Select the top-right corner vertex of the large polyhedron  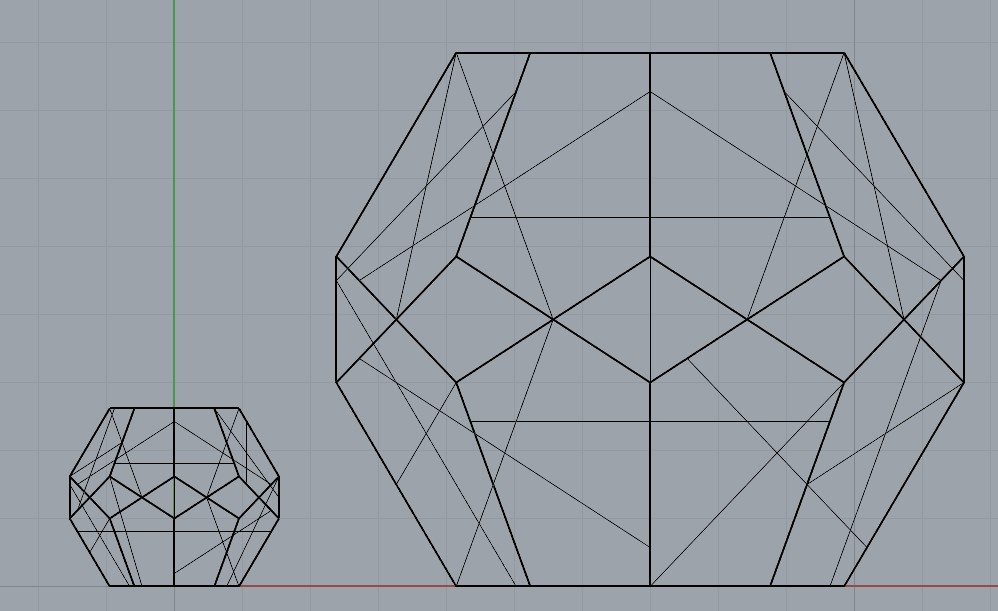(x=845, y=53)
